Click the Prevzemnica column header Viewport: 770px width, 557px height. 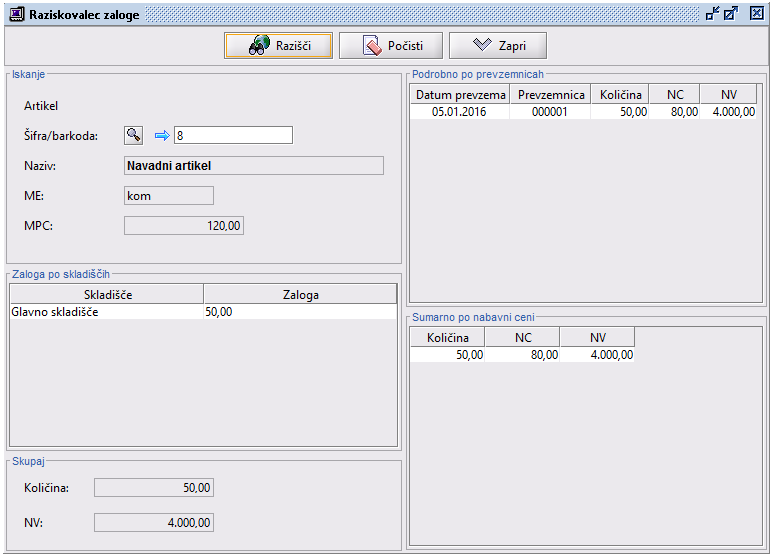coord(549,94)
